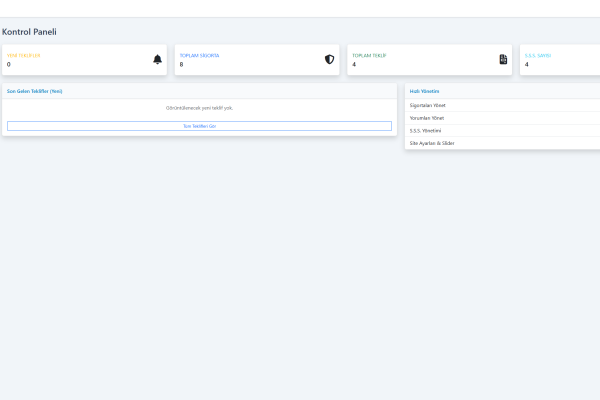600x400 pixels.
Task: Click the document icon in Toplam Teklif
Action: tap(503, 60)
